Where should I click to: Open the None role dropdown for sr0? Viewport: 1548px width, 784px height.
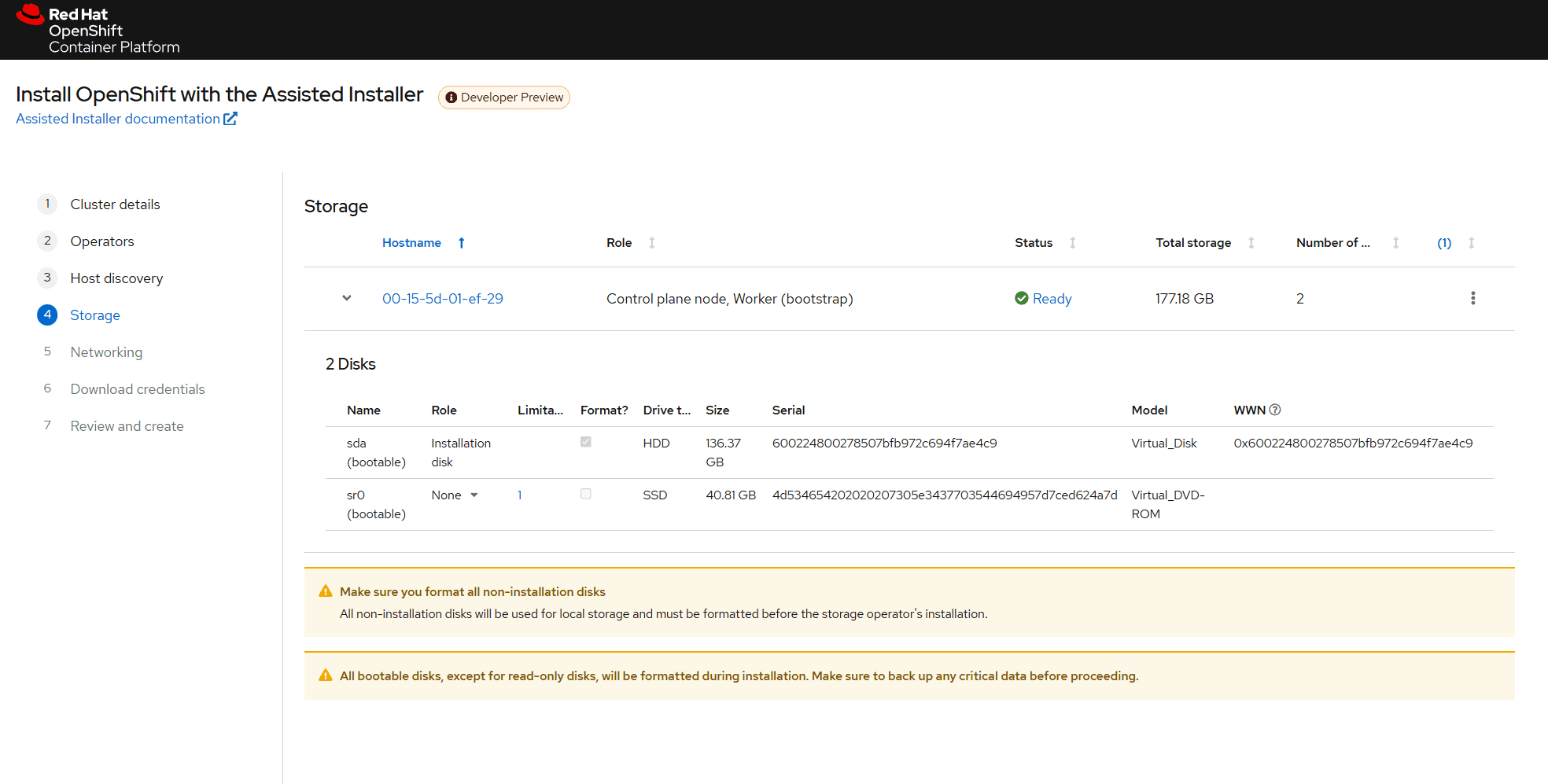coord(455,495)
